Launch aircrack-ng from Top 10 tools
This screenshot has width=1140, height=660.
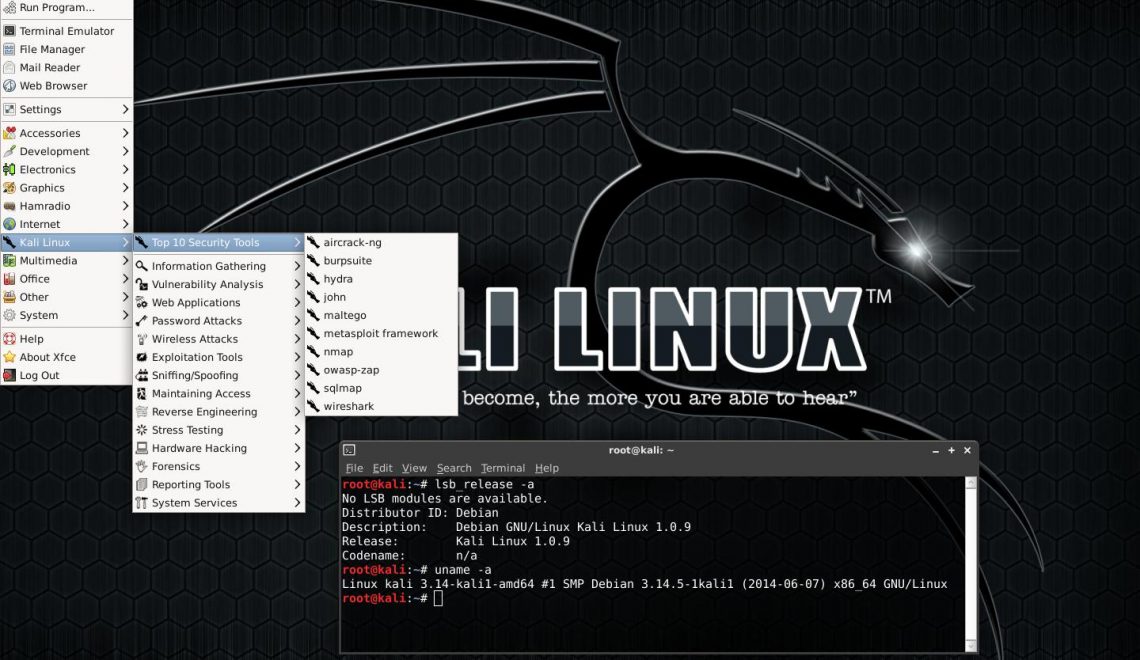click(382, 242)
